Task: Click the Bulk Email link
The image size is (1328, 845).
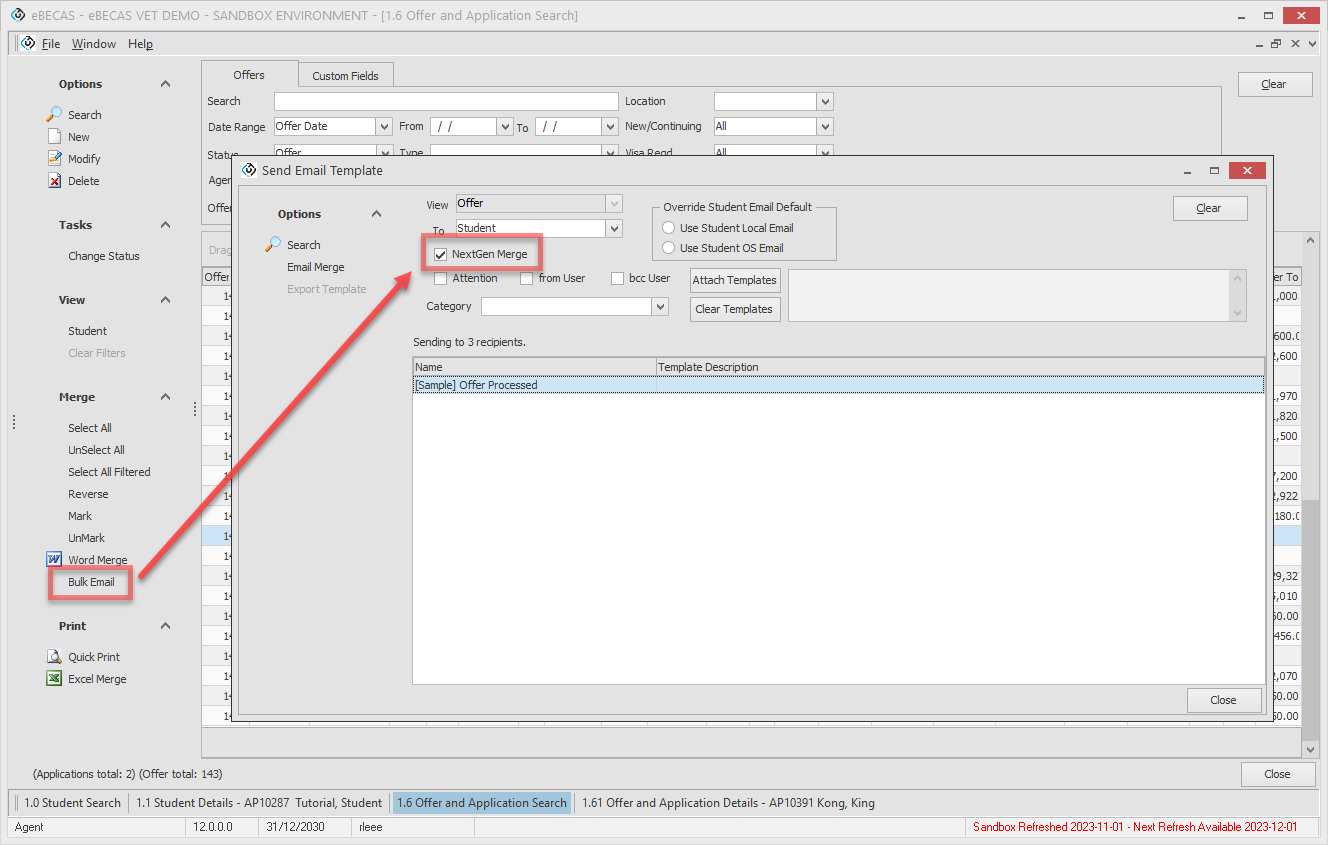Action: (91, 582)
